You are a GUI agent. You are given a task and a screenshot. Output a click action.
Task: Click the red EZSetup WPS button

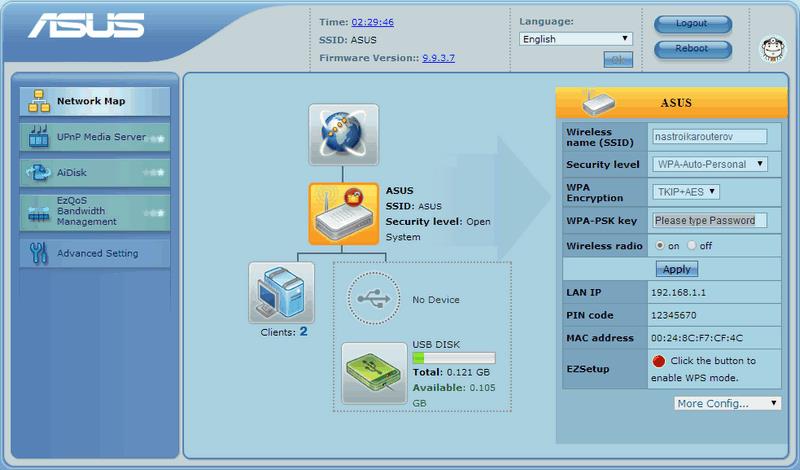pyautogui.click(x=659, y=361)
